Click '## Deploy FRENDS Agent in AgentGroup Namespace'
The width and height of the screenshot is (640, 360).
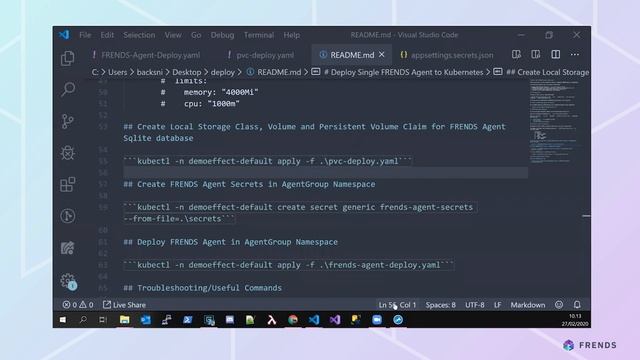(231, 242)
